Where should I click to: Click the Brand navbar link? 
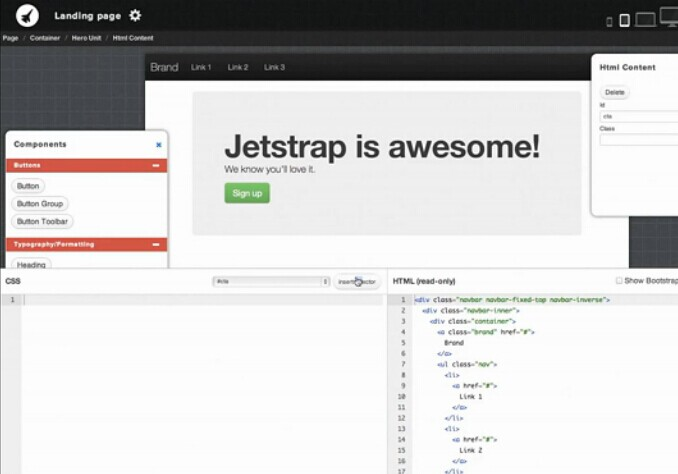pyautogui.click(x=164, y=67)
